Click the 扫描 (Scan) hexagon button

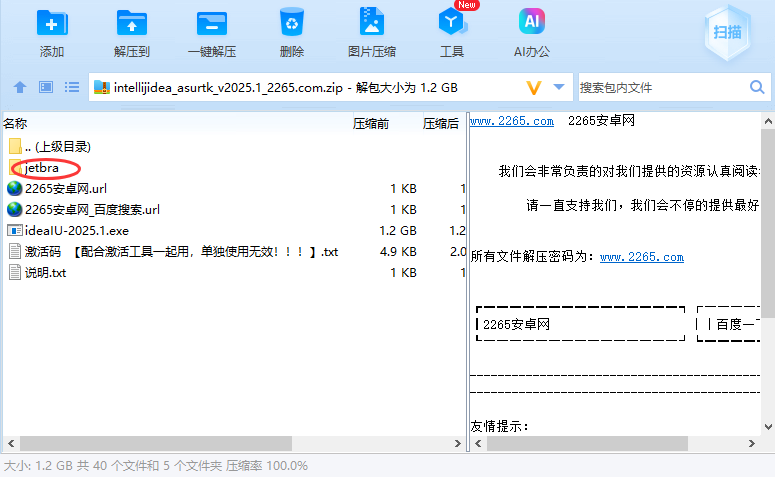727,33
